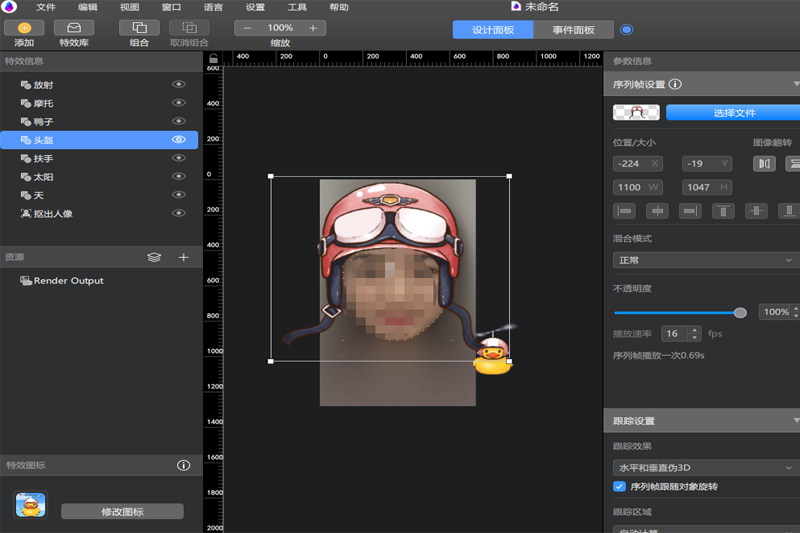Viewport: 800px width, 533px height.
Task: Collapse the 序列帧设置 section
Action: pos(796,84)
